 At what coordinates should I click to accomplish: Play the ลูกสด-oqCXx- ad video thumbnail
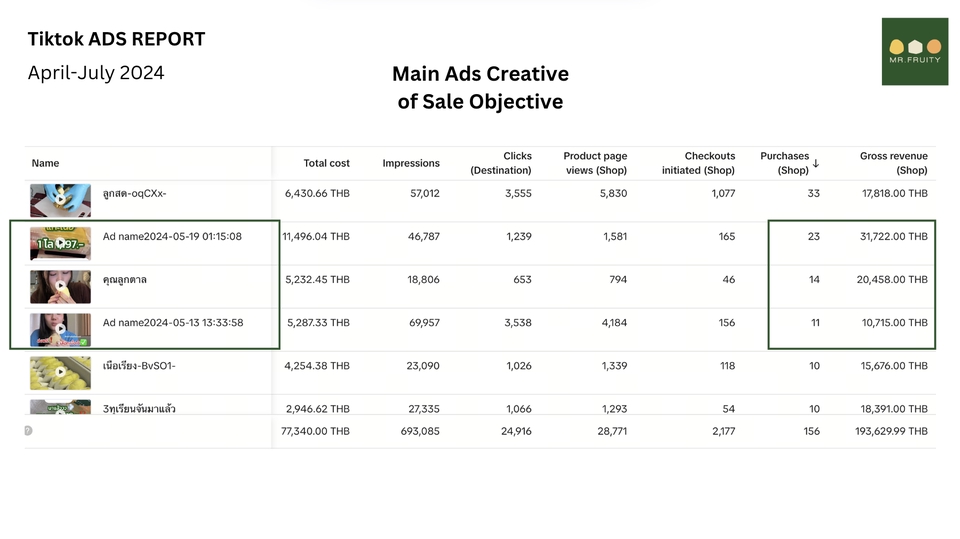(x=60, y=200)
